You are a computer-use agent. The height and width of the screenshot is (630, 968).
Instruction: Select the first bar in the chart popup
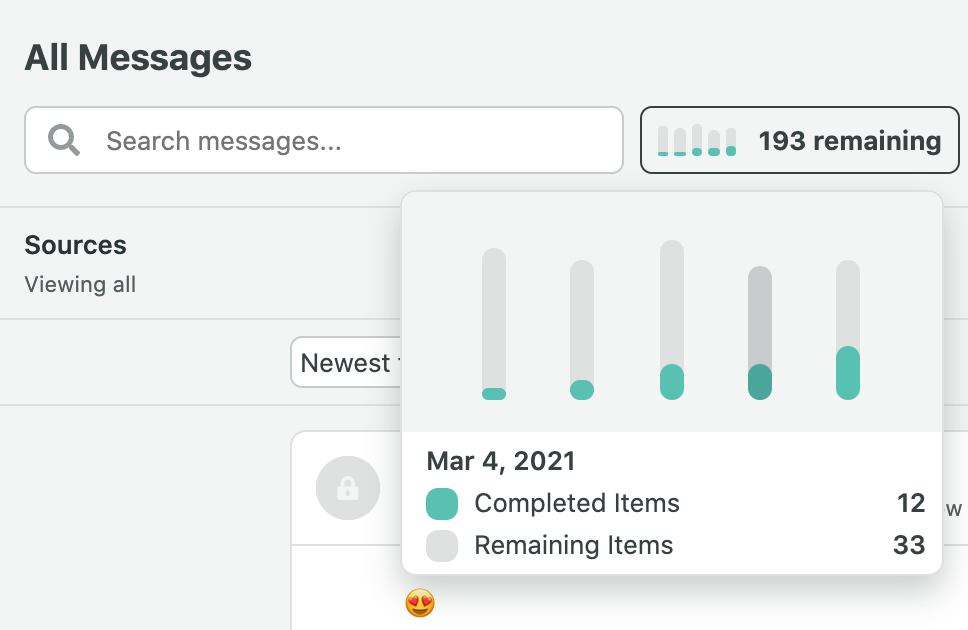[x=494, y=324]
